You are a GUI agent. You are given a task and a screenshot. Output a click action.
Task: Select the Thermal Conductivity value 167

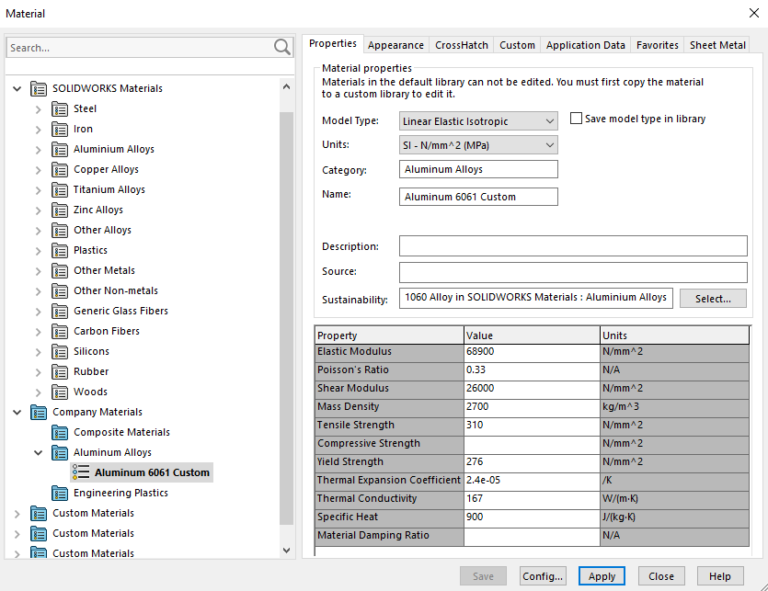pos(531,498)
